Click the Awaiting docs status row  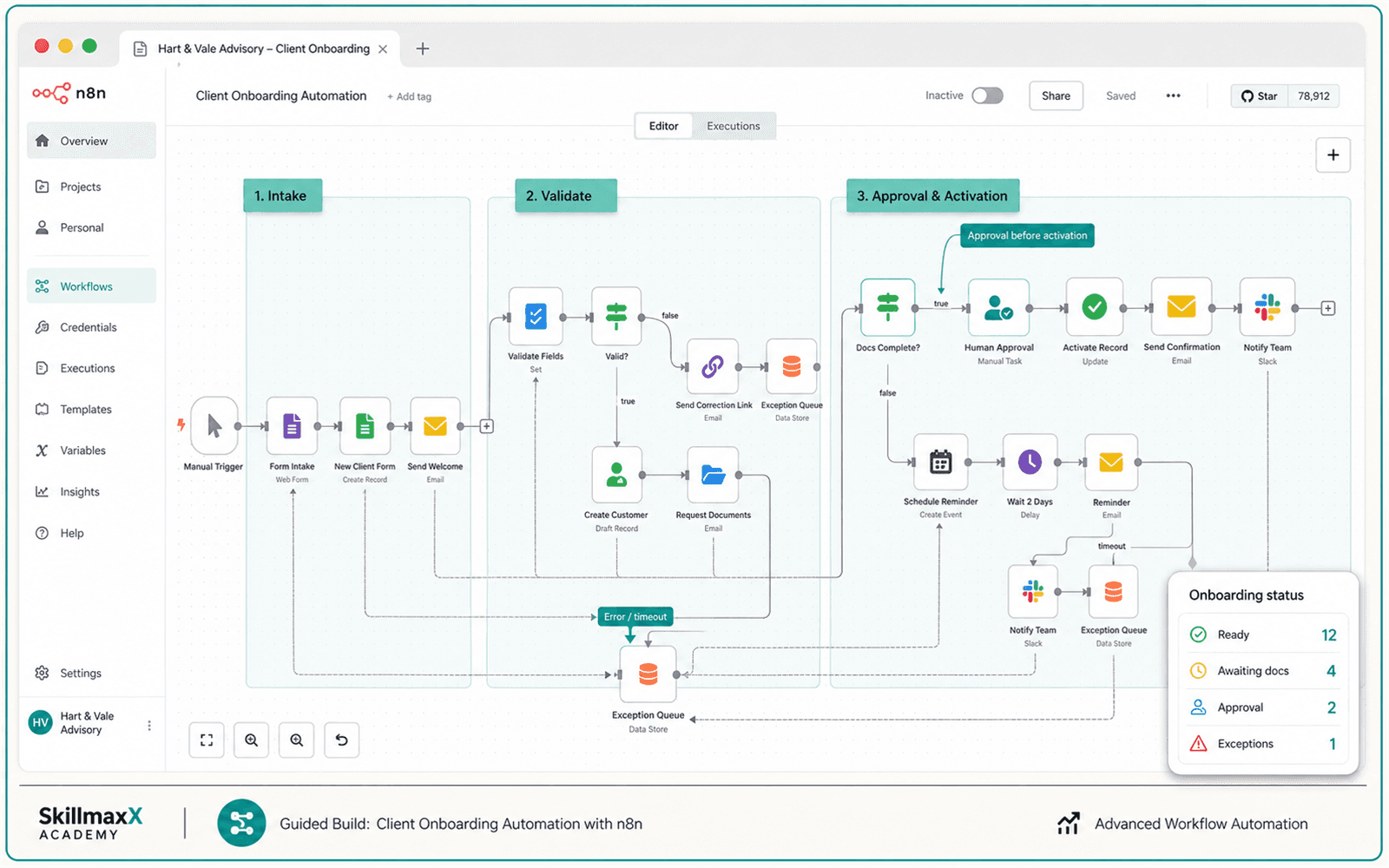click(1263, 671)
